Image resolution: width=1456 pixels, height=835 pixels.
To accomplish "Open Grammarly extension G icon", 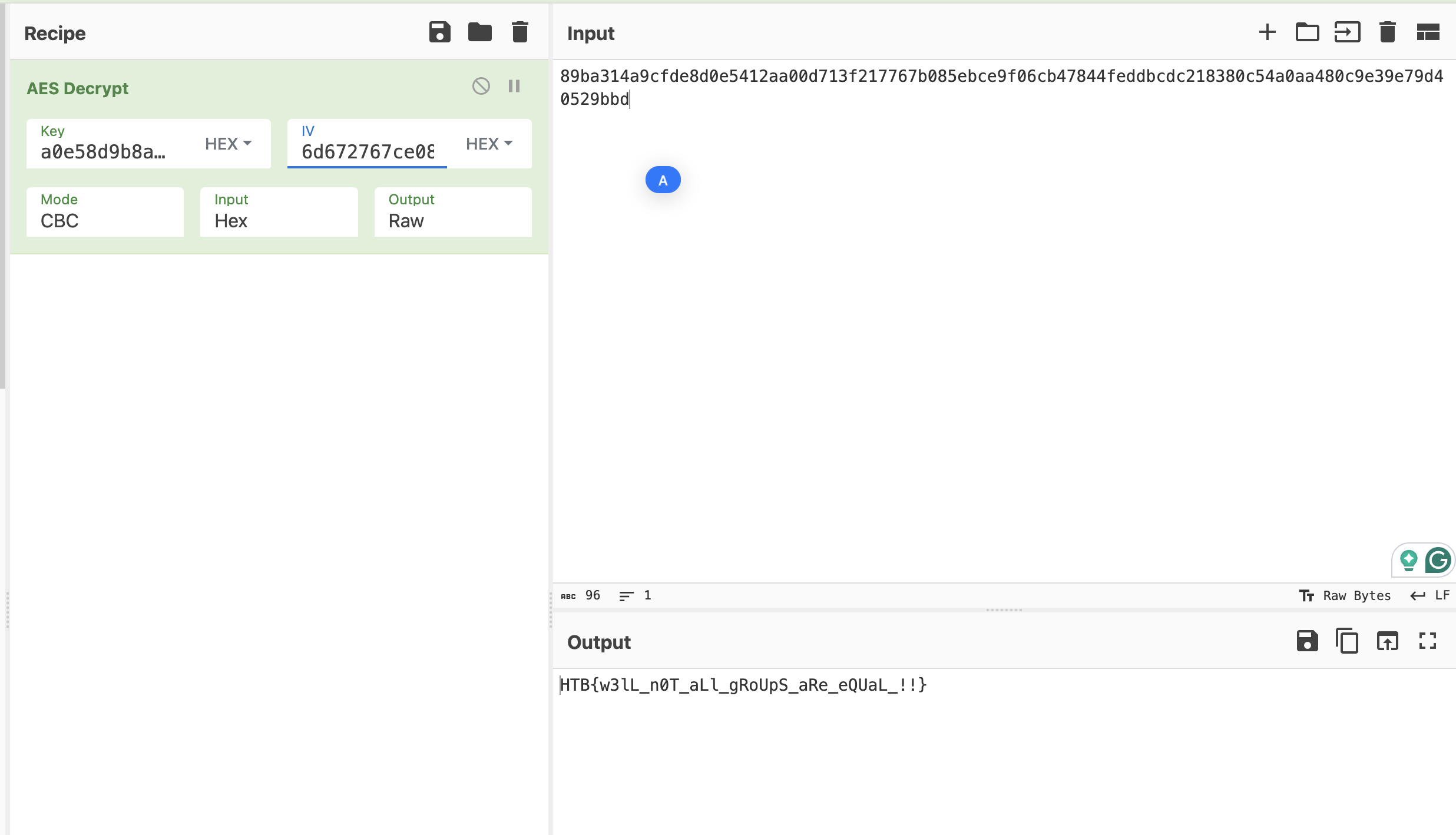I will [x=1438, y=560].
